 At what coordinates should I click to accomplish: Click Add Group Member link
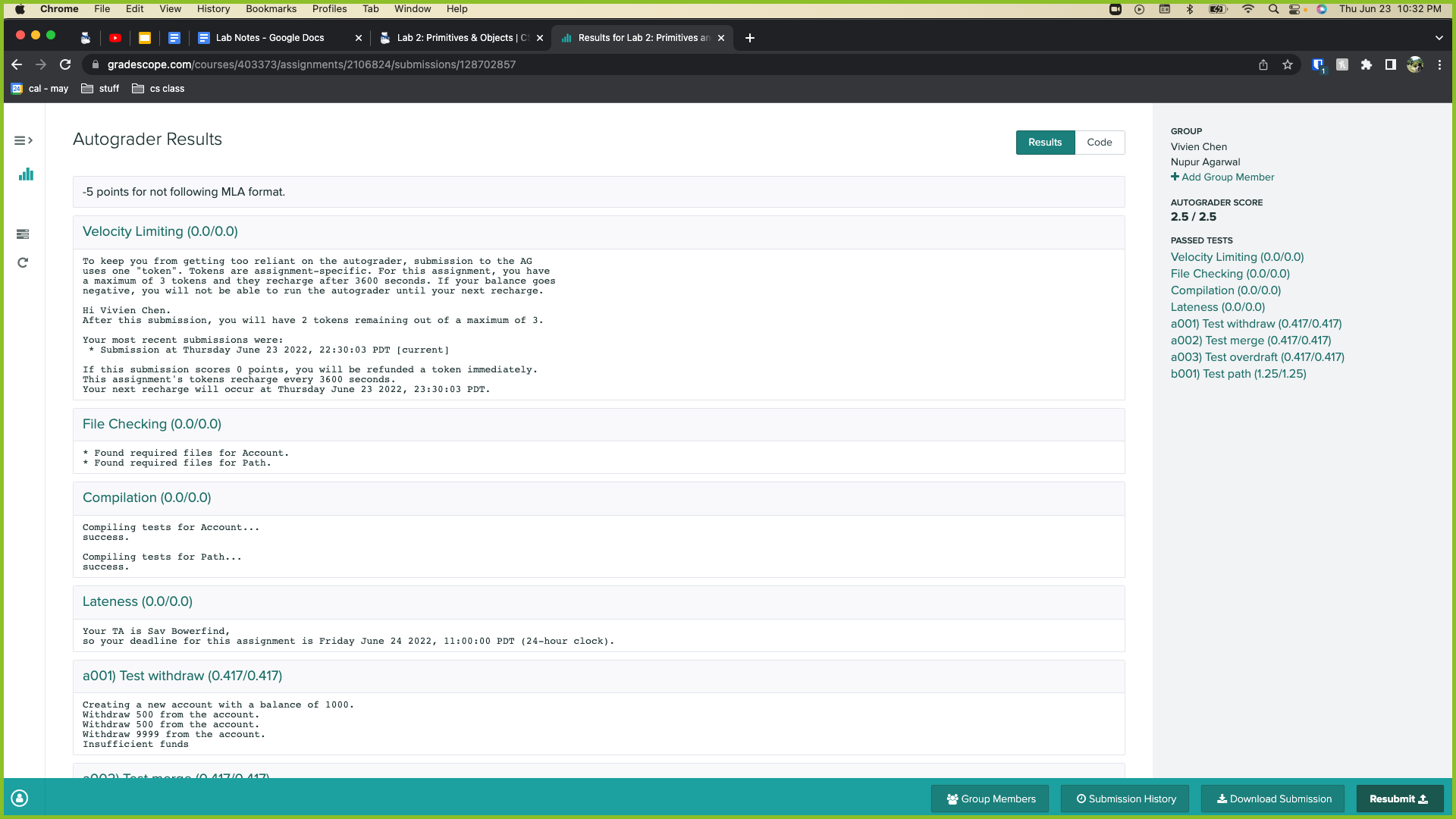(x=1222, y=177)
